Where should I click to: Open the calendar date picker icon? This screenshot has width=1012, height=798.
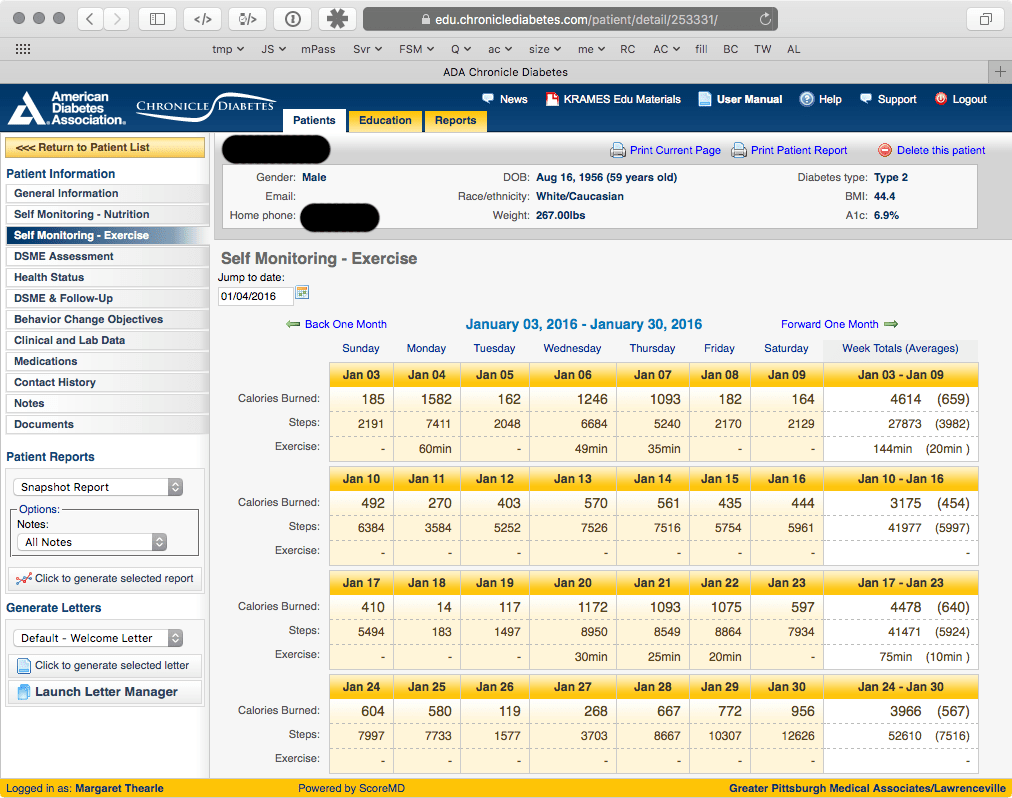[x=302, y=293]
